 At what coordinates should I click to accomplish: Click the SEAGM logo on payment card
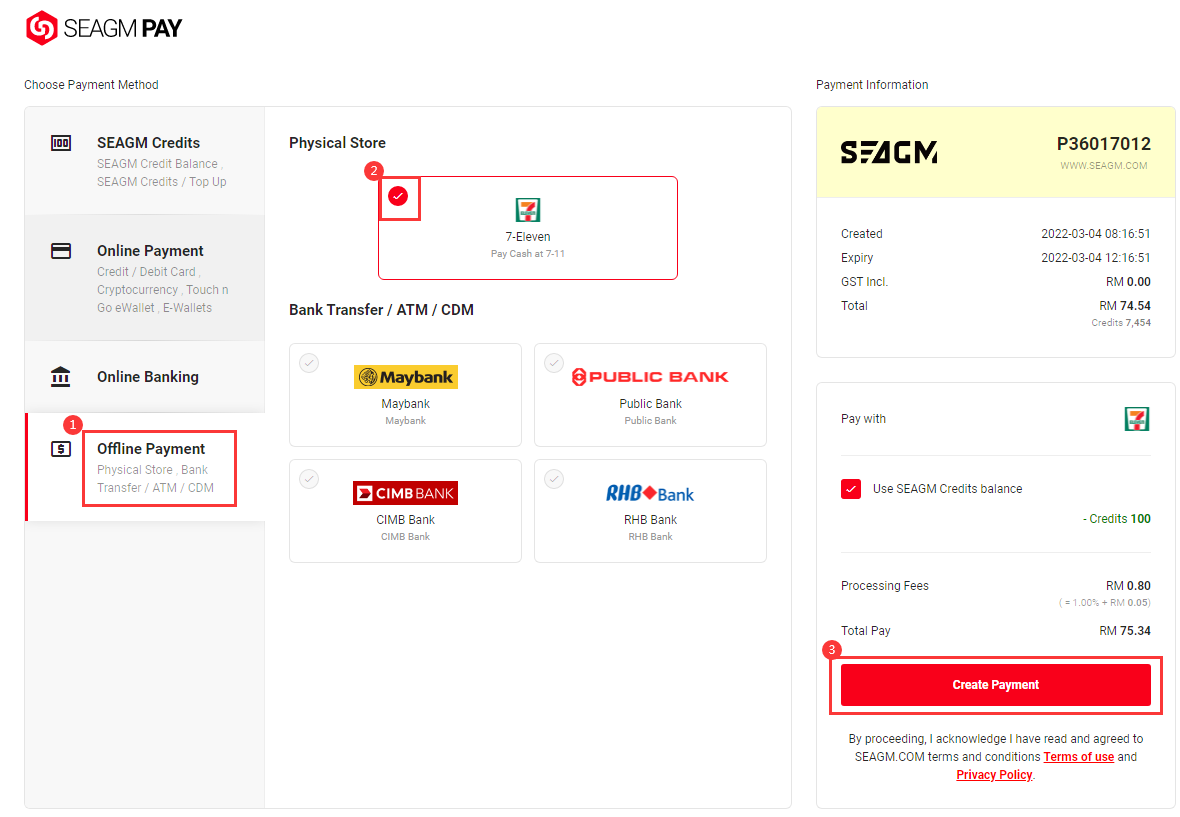889,153
